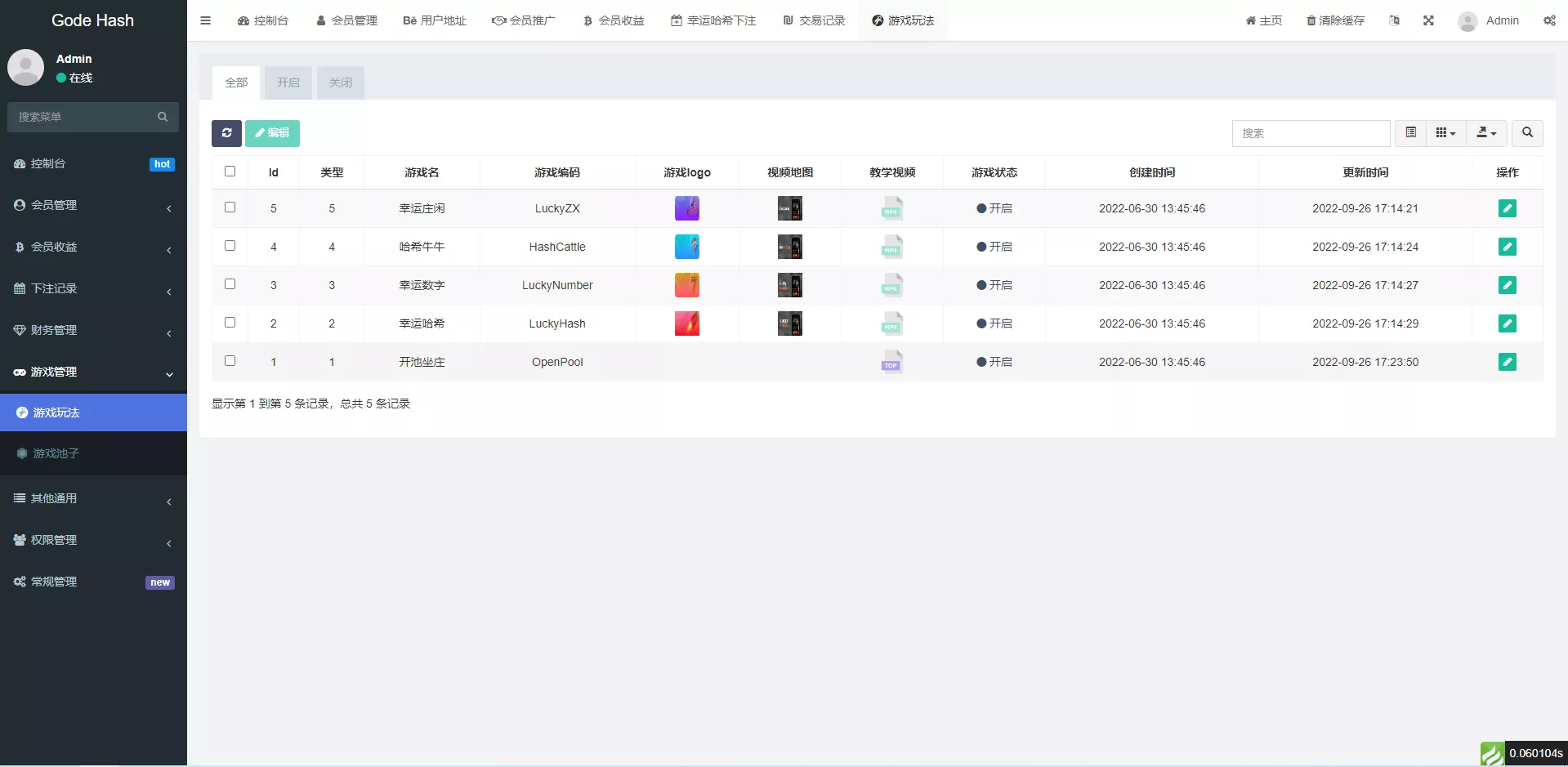
Task: Toggle fixed columns view icon above table
Action: 1409,132
